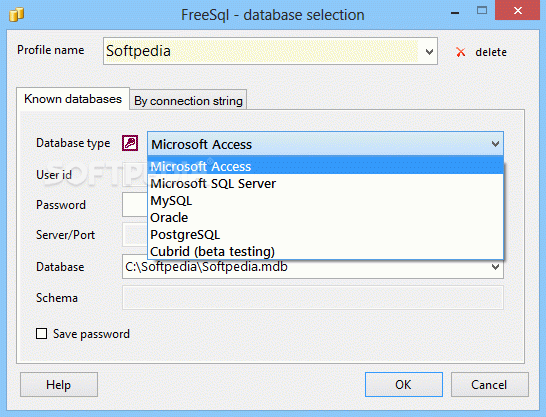Select Microsoft SQL Server option
This screenshot has width=546, height=417.
point(326,183)
